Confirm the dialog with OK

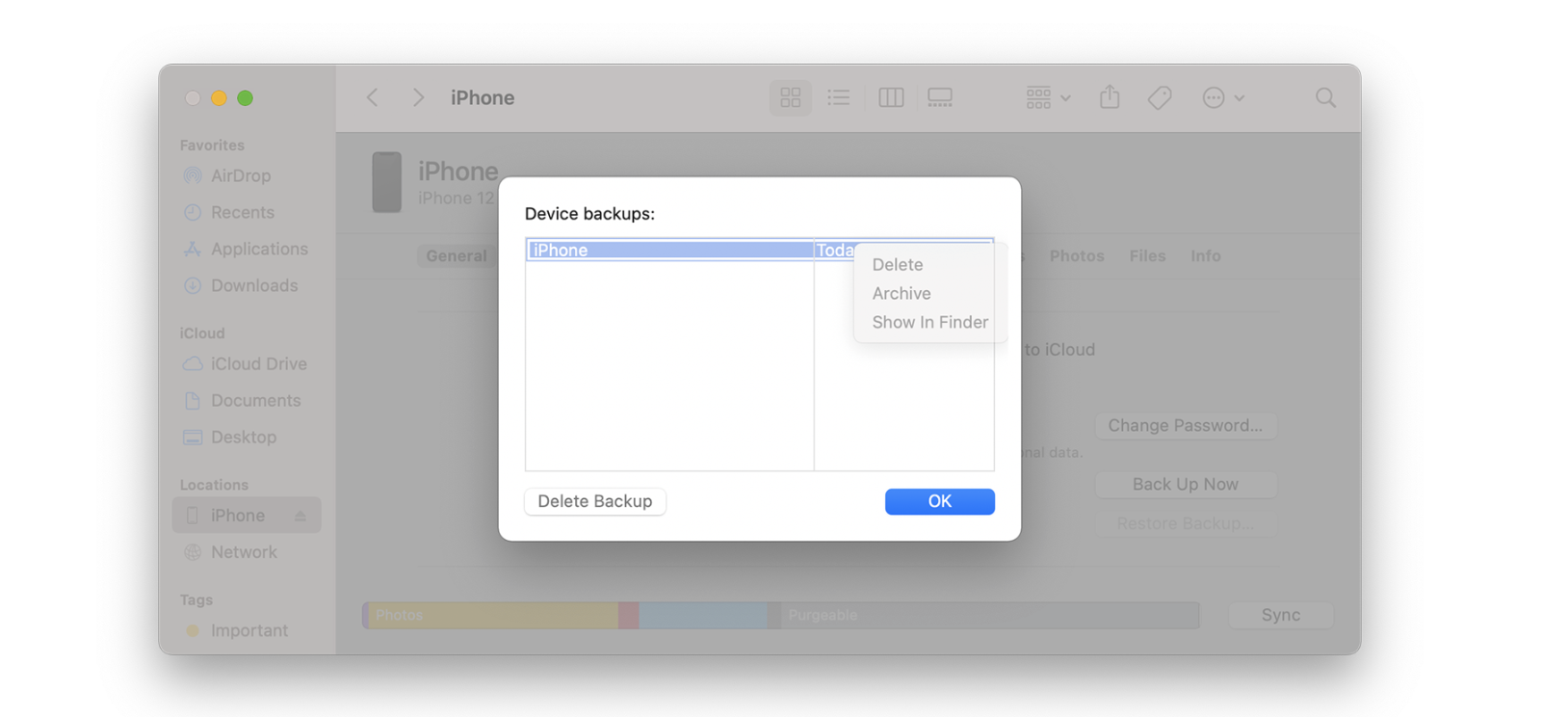940,501
